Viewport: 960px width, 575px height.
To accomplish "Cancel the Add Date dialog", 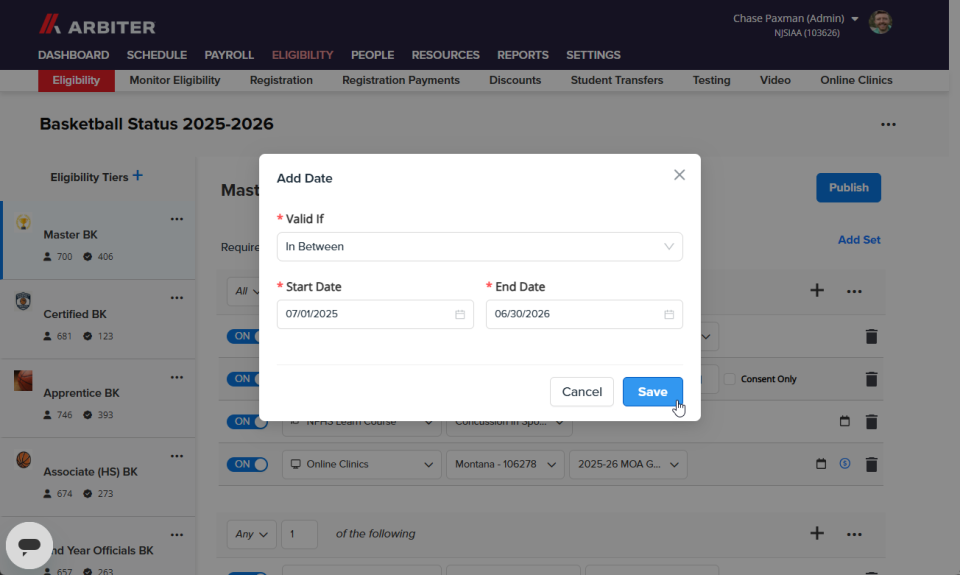I will tap(582, 392).
